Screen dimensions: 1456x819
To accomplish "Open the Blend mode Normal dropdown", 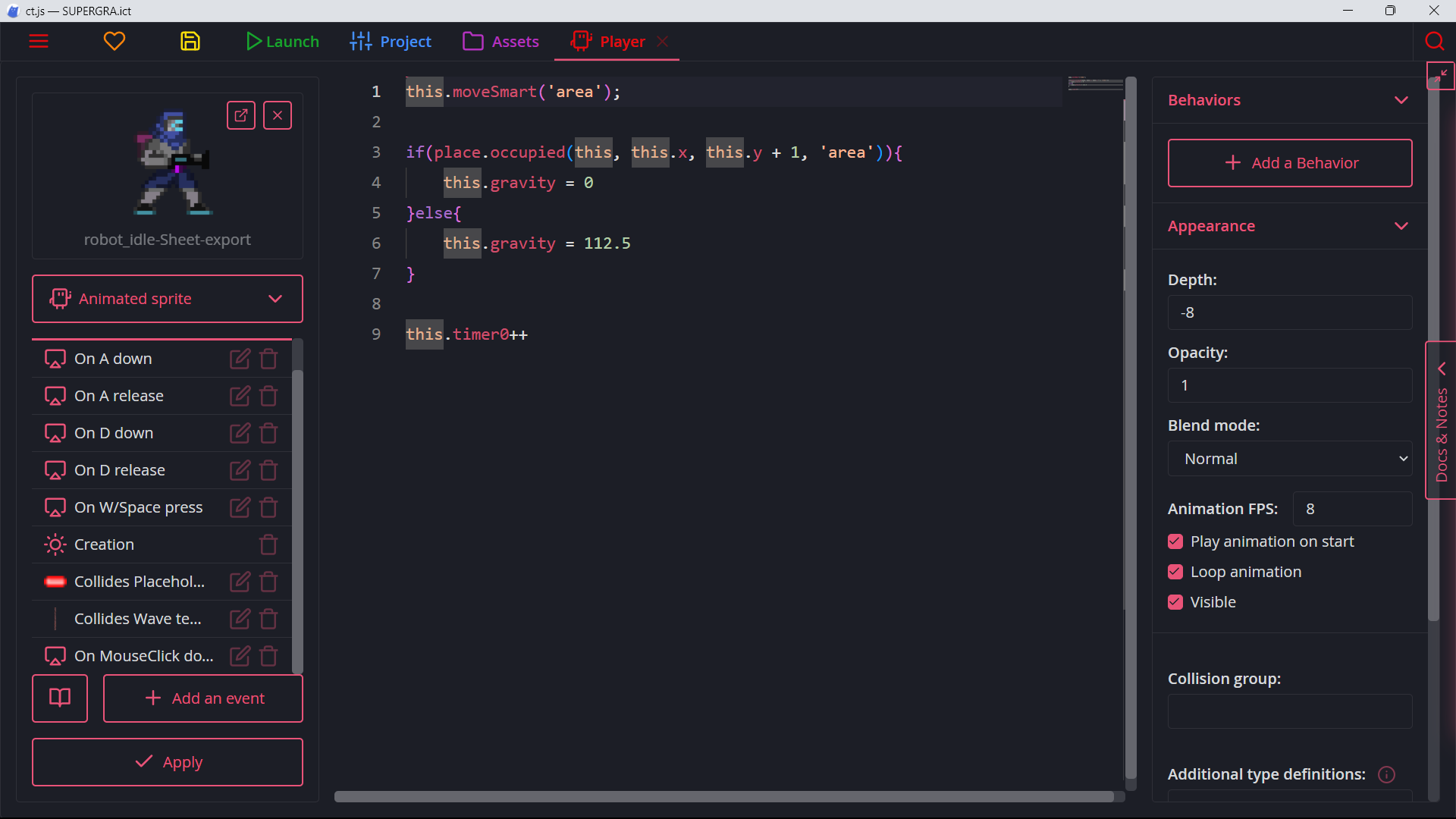I will tap(1290, 459).
